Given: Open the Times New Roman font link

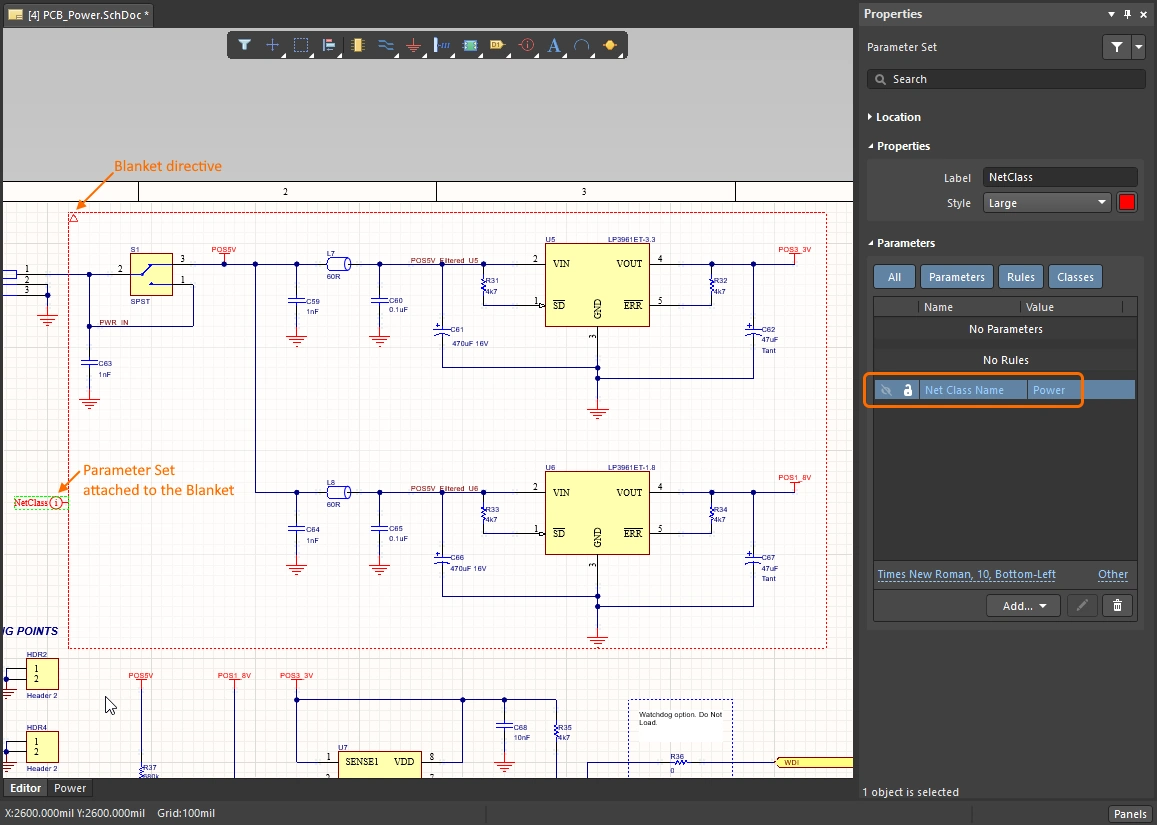Looking at the screenshot, I should [x=966, y=574].
